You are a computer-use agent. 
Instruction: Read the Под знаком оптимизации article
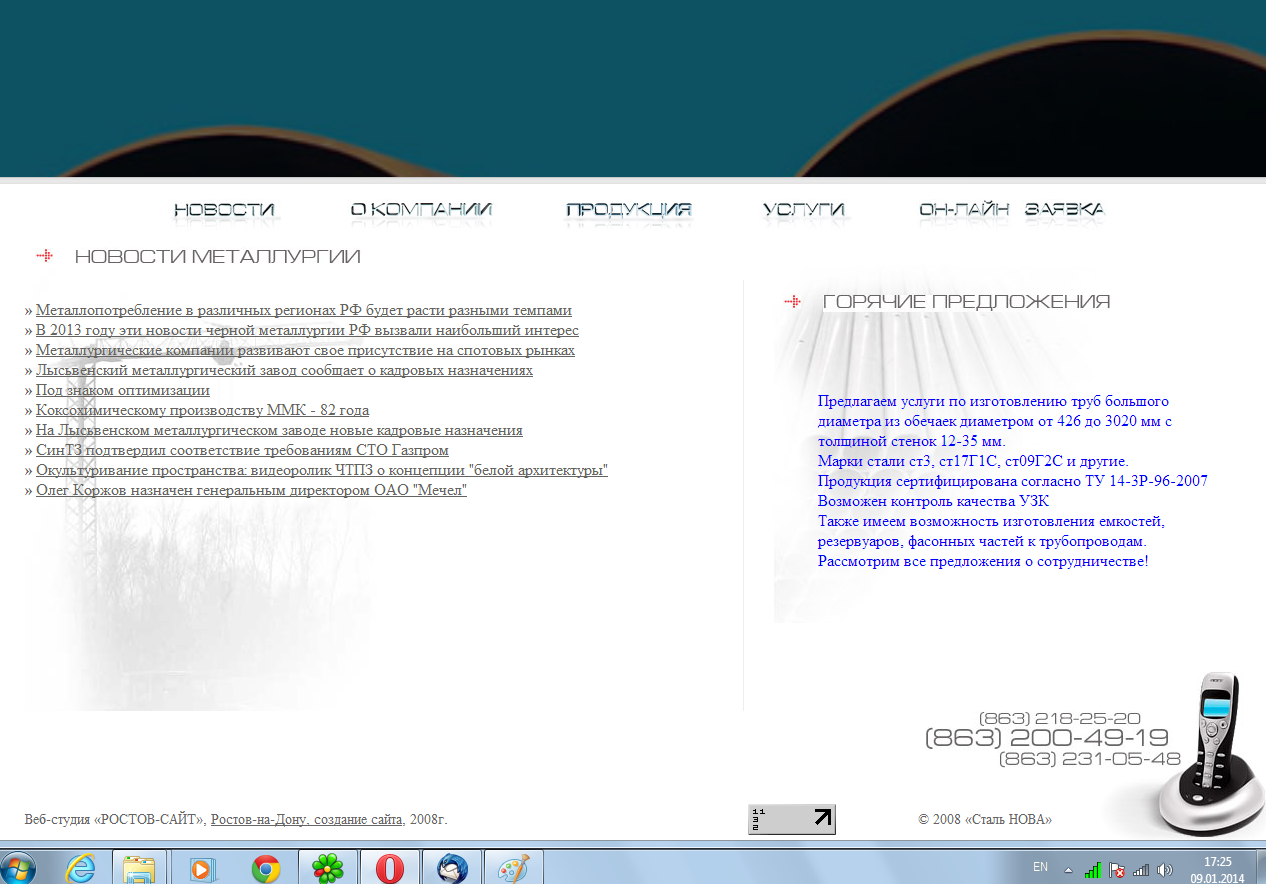coord(123,391)
